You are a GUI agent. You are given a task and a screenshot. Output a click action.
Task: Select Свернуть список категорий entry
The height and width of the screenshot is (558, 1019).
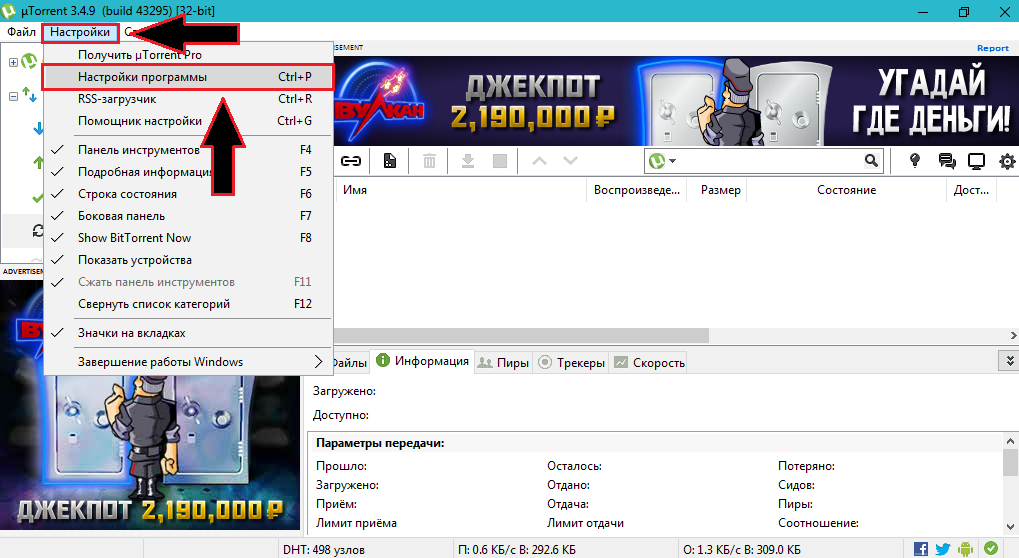click(188, 304)
